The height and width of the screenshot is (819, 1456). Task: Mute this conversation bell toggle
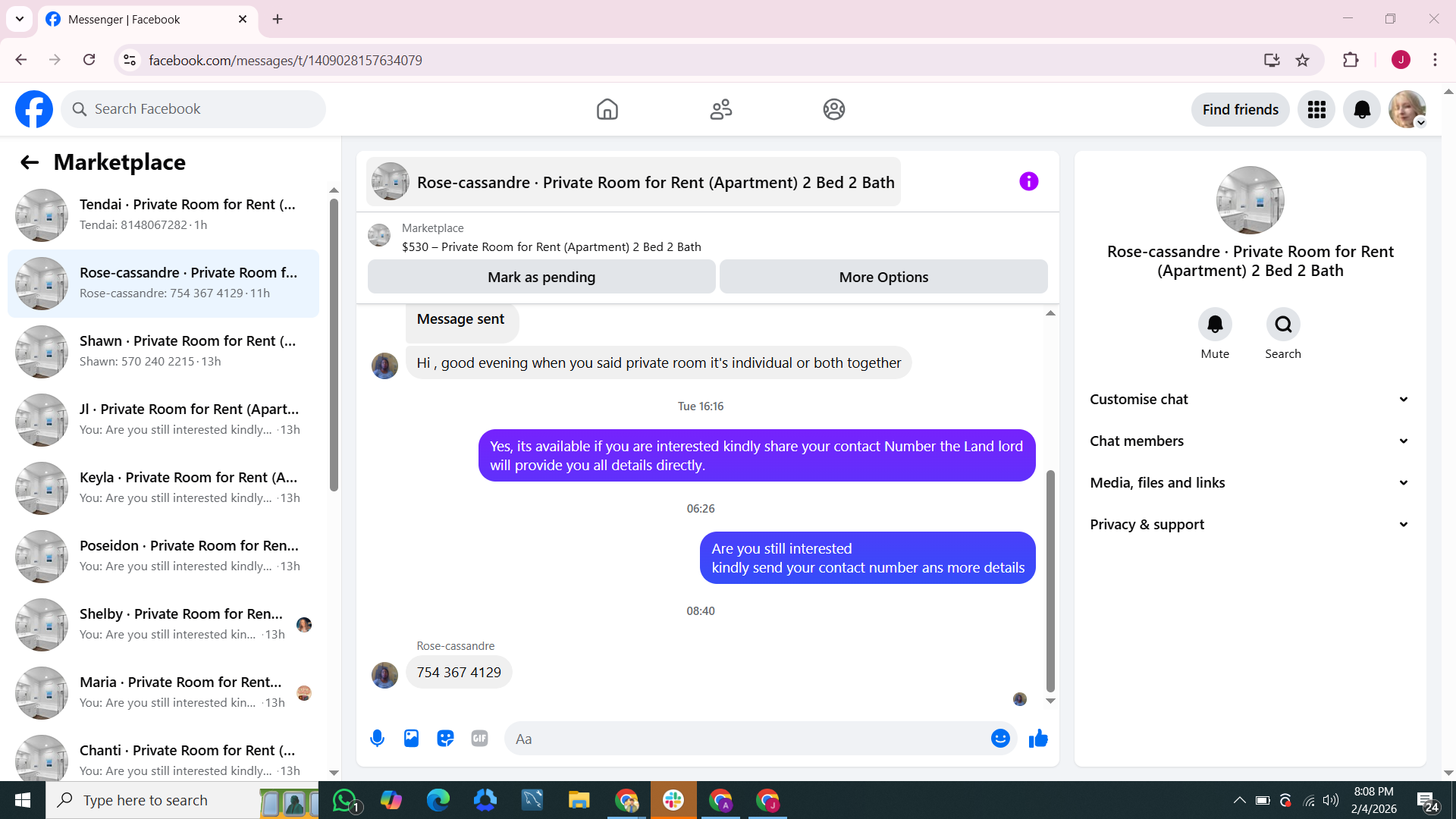click(x=1214, y=325)
